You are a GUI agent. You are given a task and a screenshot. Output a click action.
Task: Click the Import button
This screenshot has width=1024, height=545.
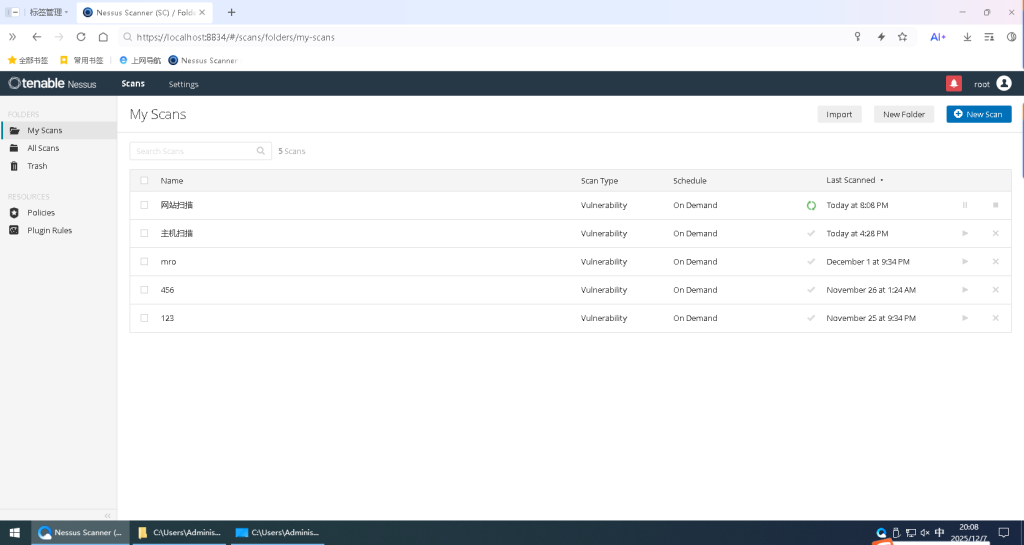pyautogui.click(x=839, y=114)
